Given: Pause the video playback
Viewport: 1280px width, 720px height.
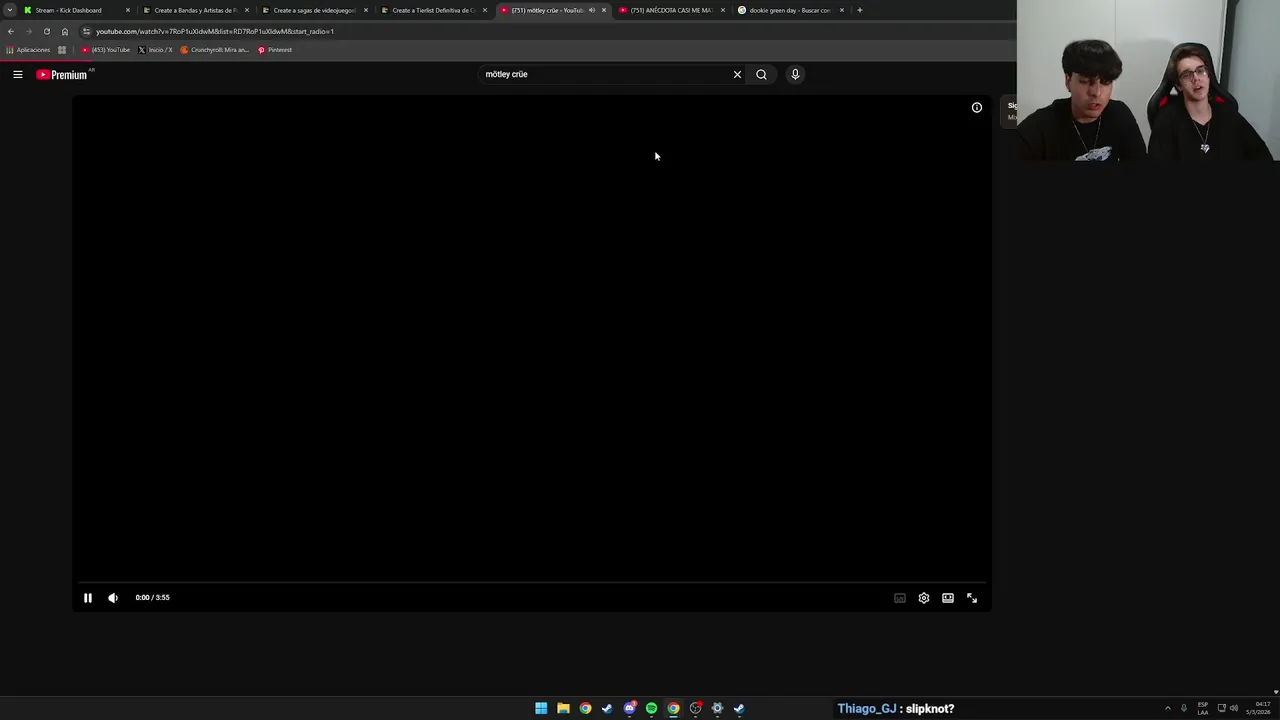Looking at the screenshot, I should [87, 598].
